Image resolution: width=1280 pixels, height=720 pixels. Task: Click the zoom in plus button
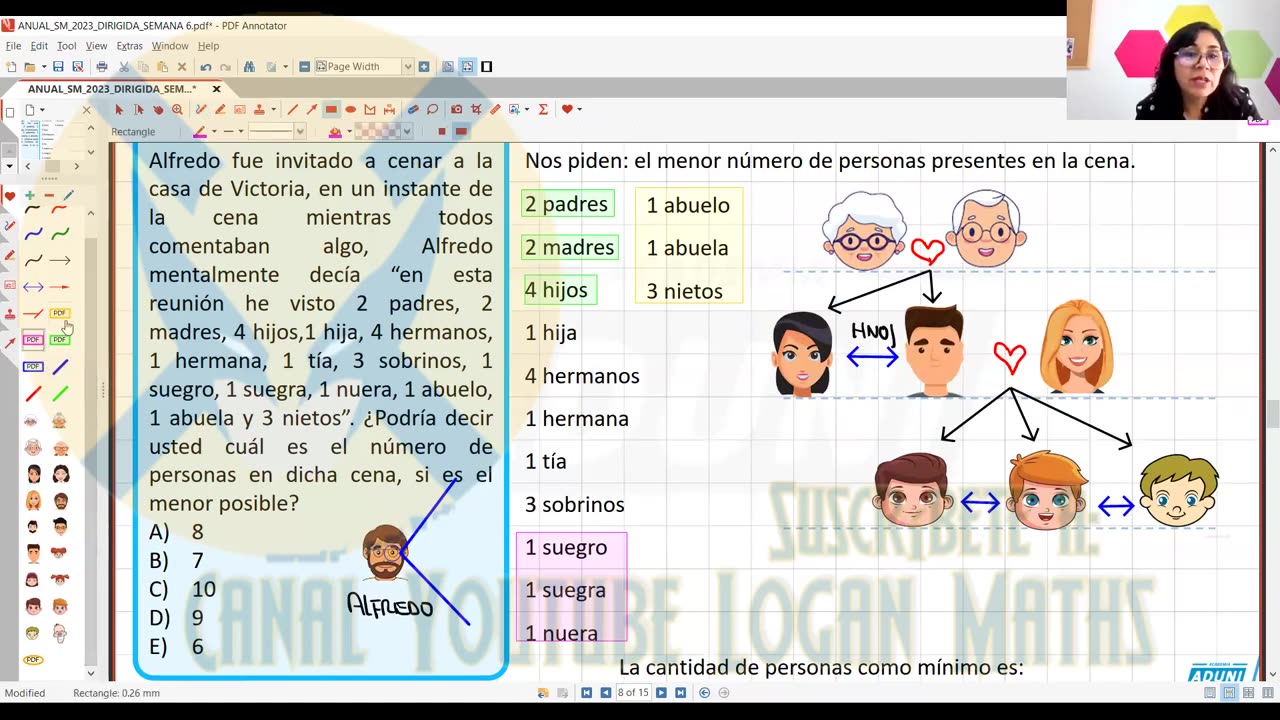click(x=424, y=66)
